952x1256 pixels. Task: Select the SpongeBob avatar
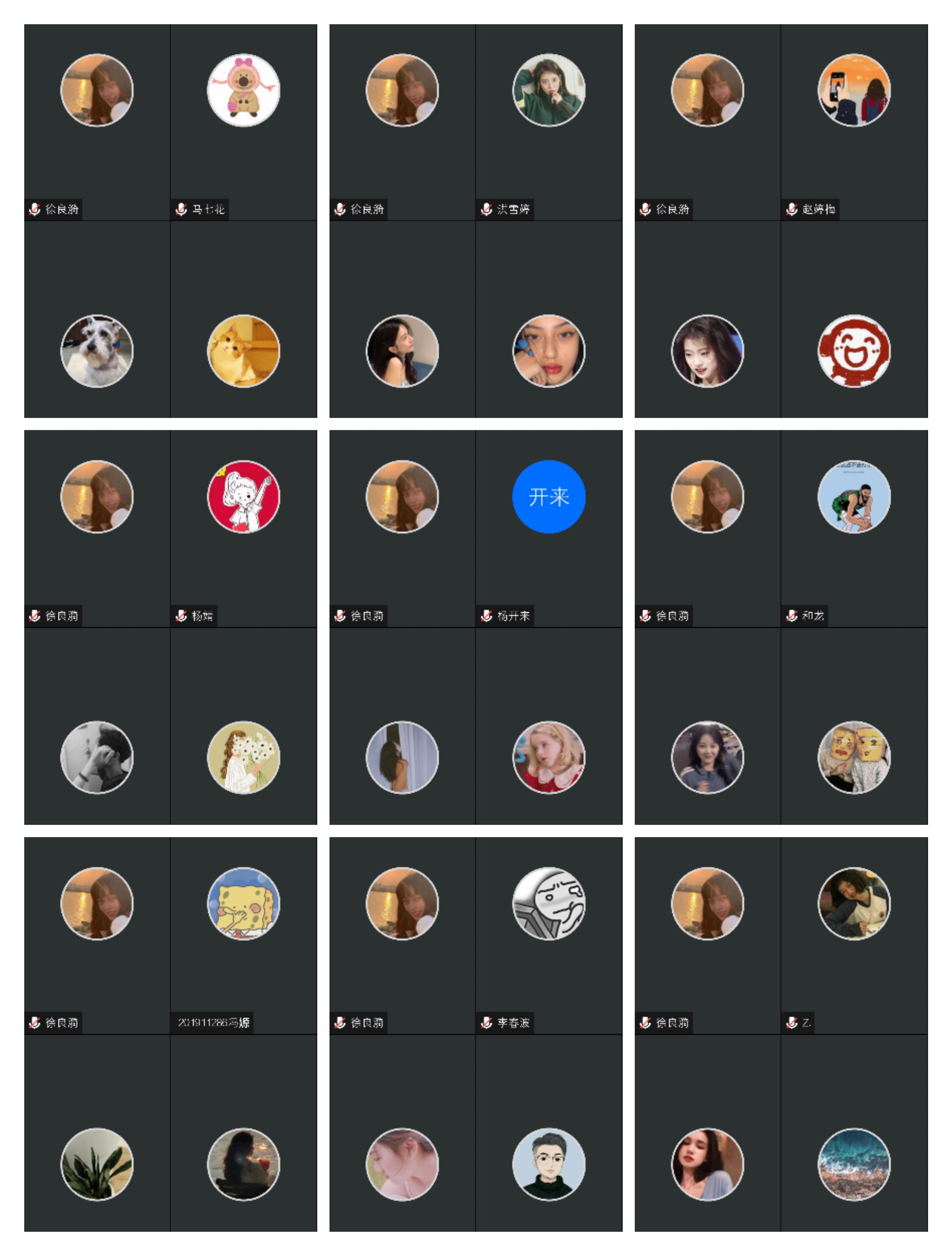tap(244, 904)
